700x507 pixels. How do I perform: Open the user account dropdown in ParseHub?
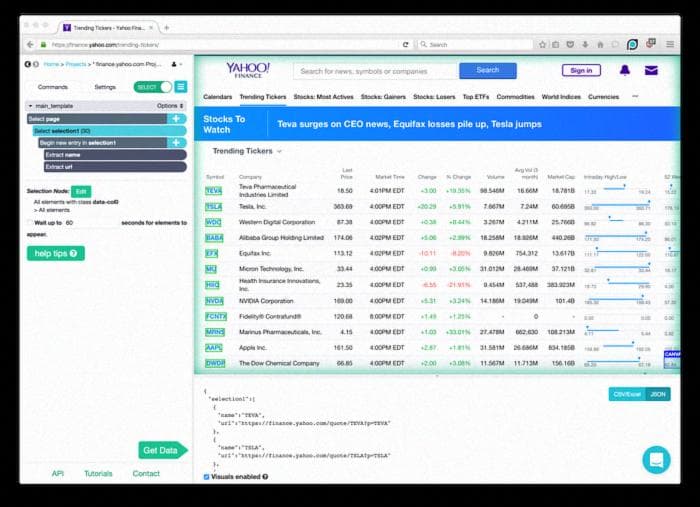click(177, 64)
